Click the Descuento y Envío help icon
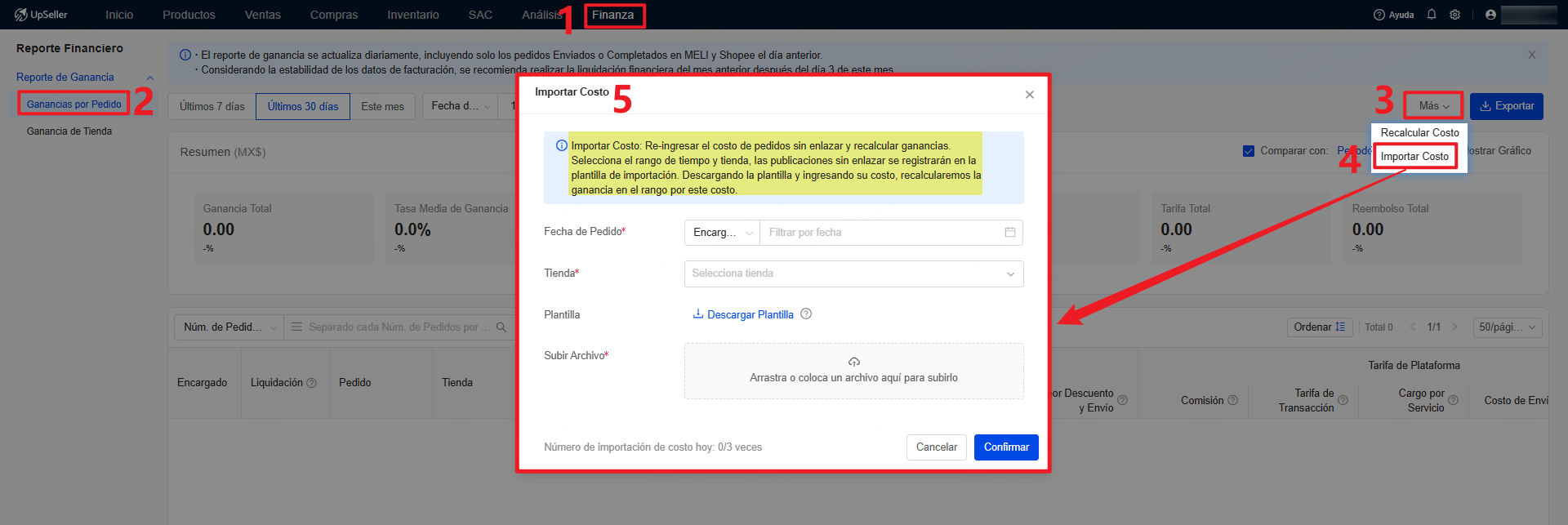This screenshot has height=525, width=1568. [1122, 400]
